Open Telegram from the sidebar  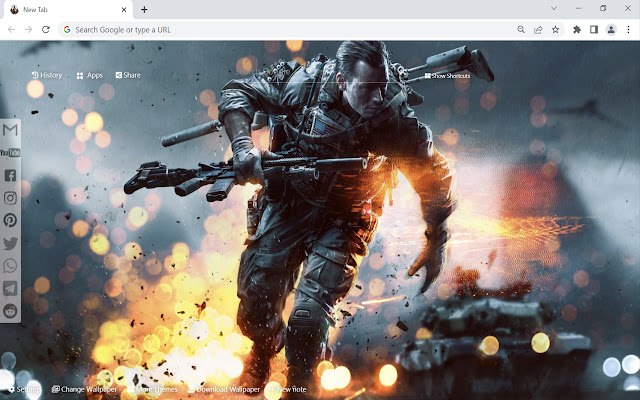(10, 288)
